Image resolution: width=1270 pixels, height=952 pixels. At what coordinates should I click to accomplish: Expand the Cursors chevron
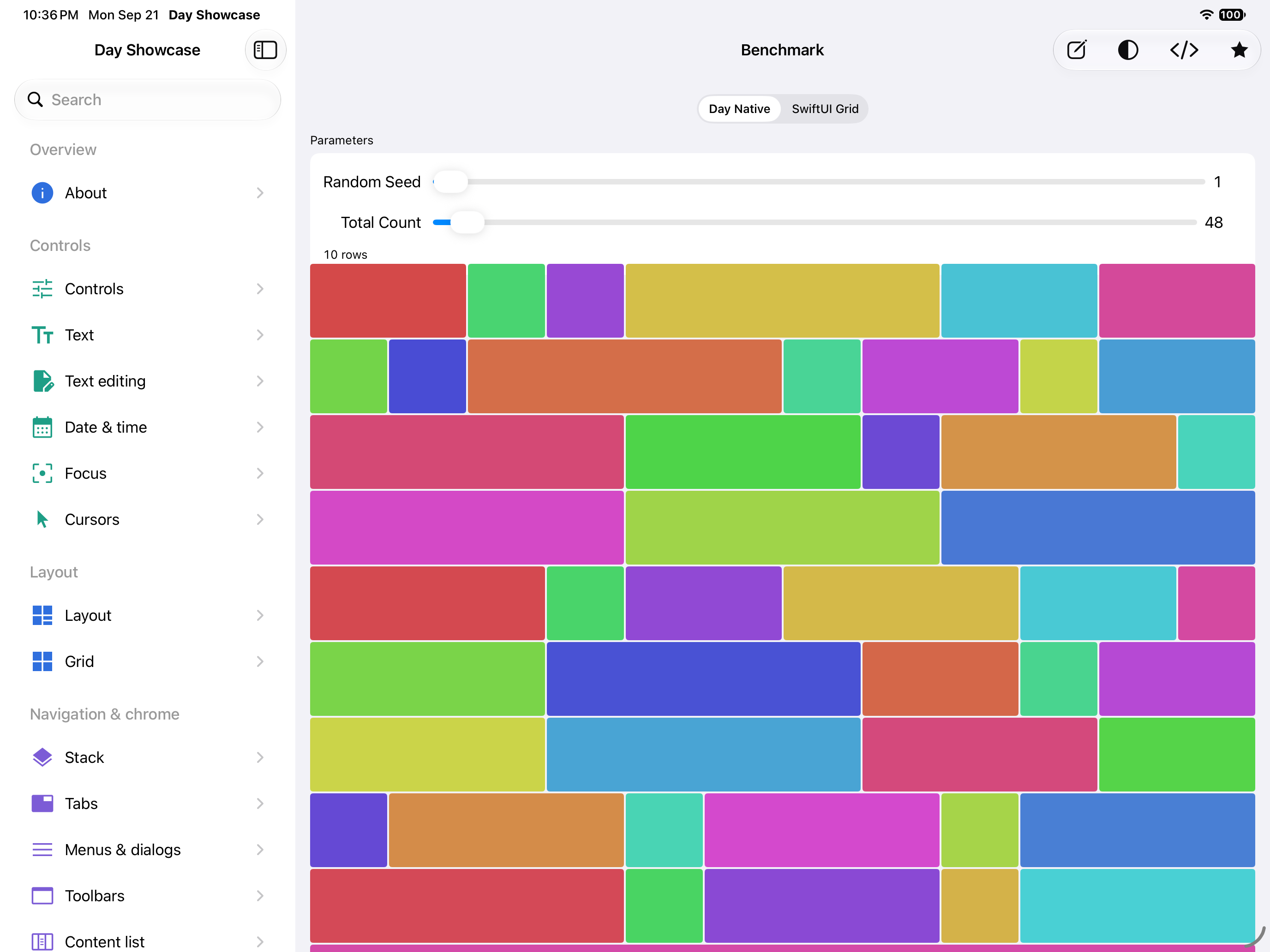click(x=260, y=519)
